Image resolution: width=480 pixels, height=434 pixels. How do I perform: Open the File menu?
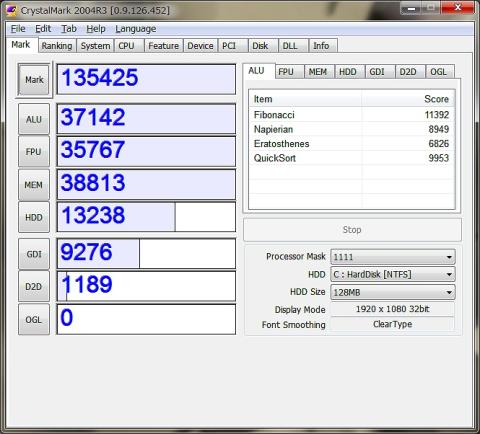point(18,29)
